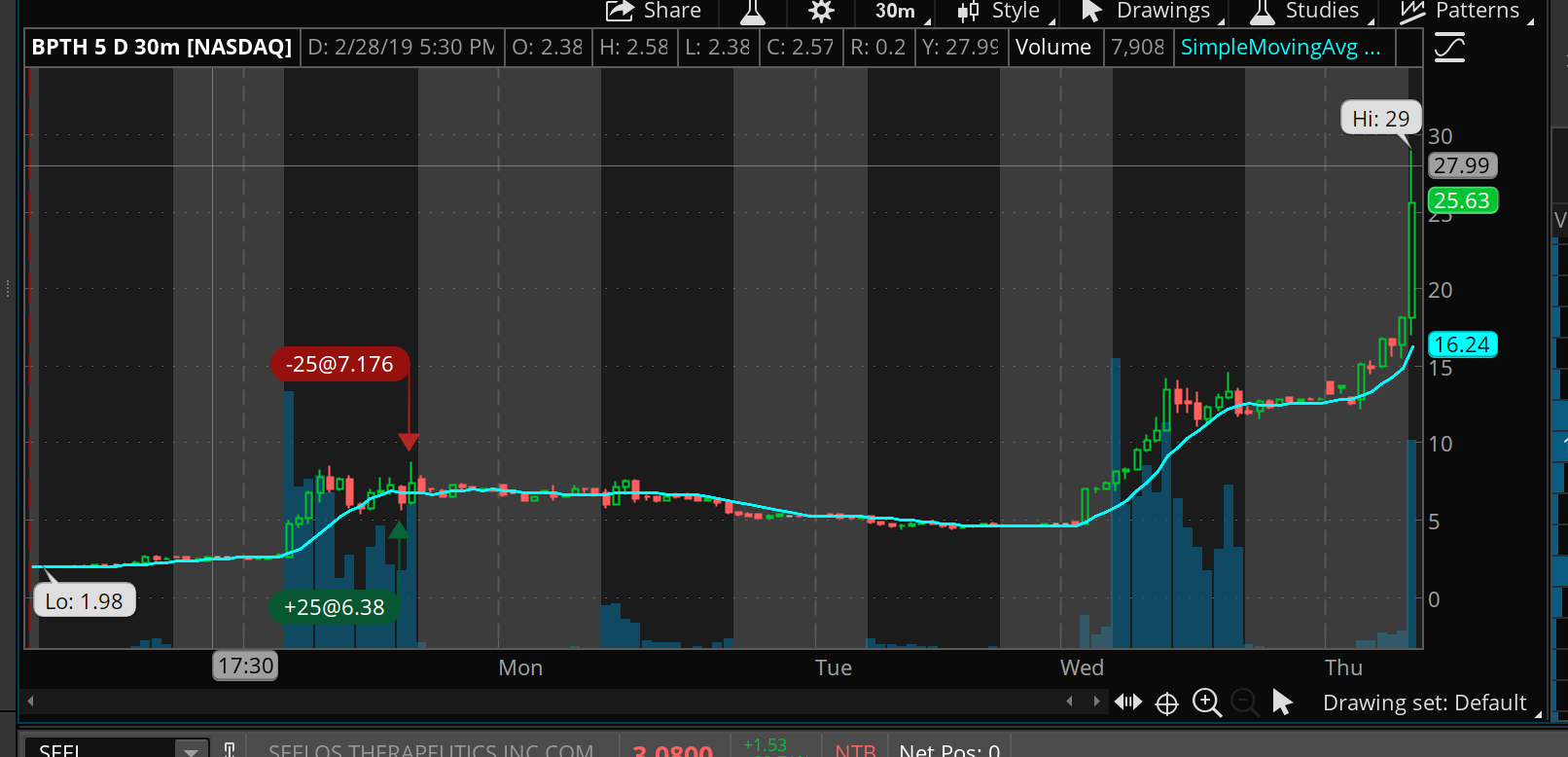Click the small left step arrow beside the pan icon
The width and height of the screenshot is (1568, 757).
(1070, 701)
